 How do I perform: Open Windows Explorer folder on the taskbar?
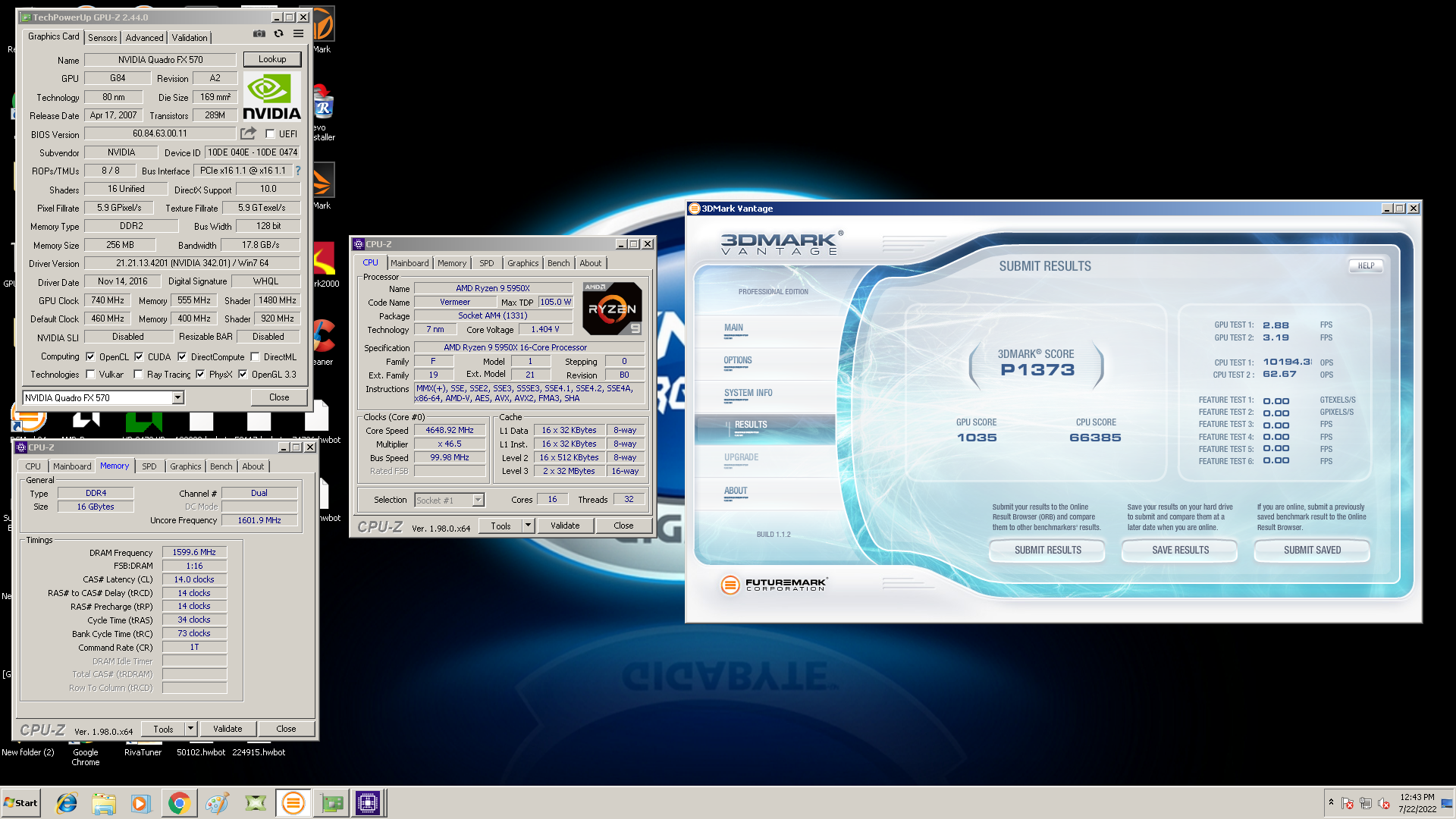104,803
